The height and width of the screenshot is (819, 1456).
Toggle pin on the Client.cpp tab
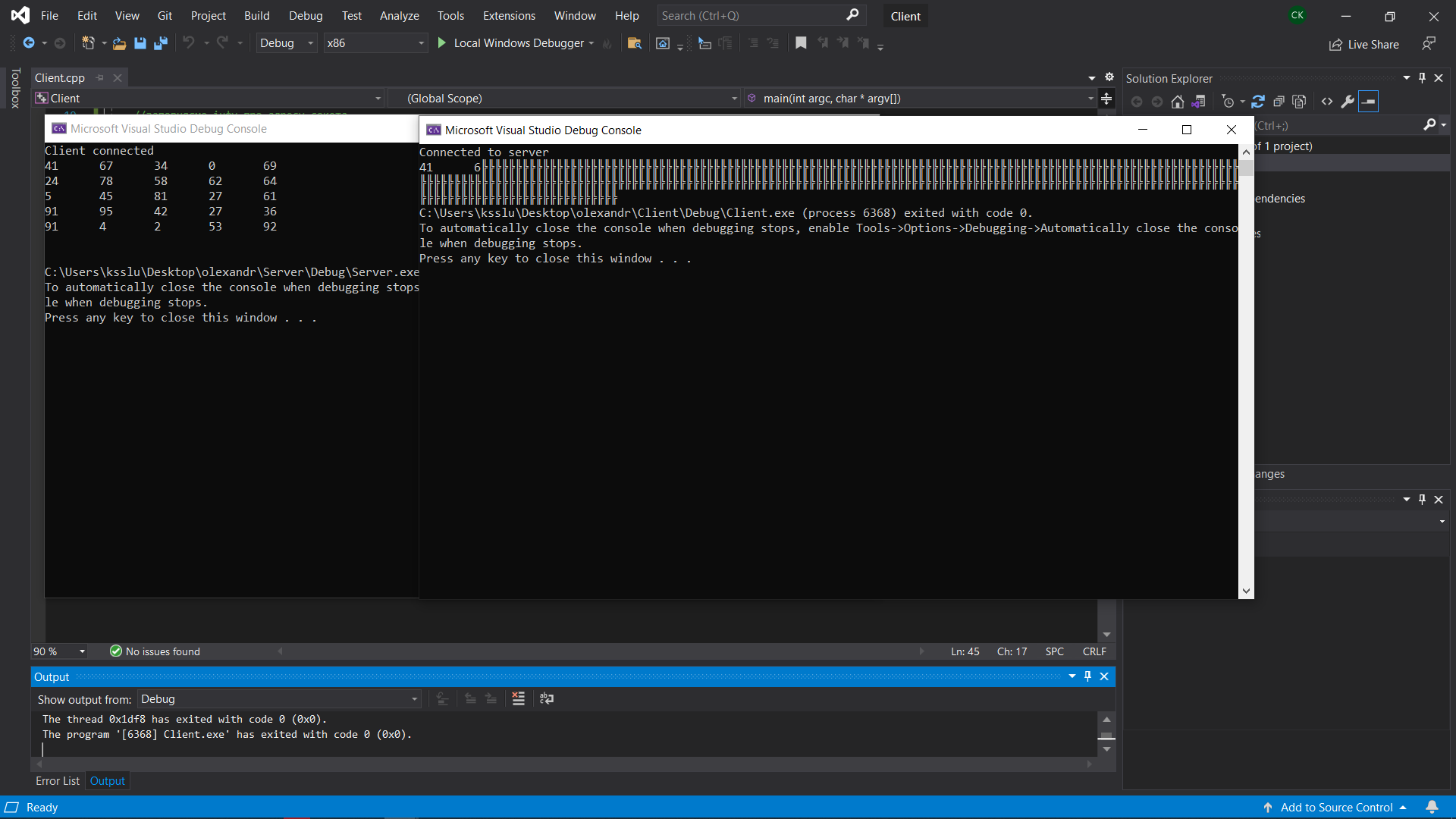click(x=100, y=77)
